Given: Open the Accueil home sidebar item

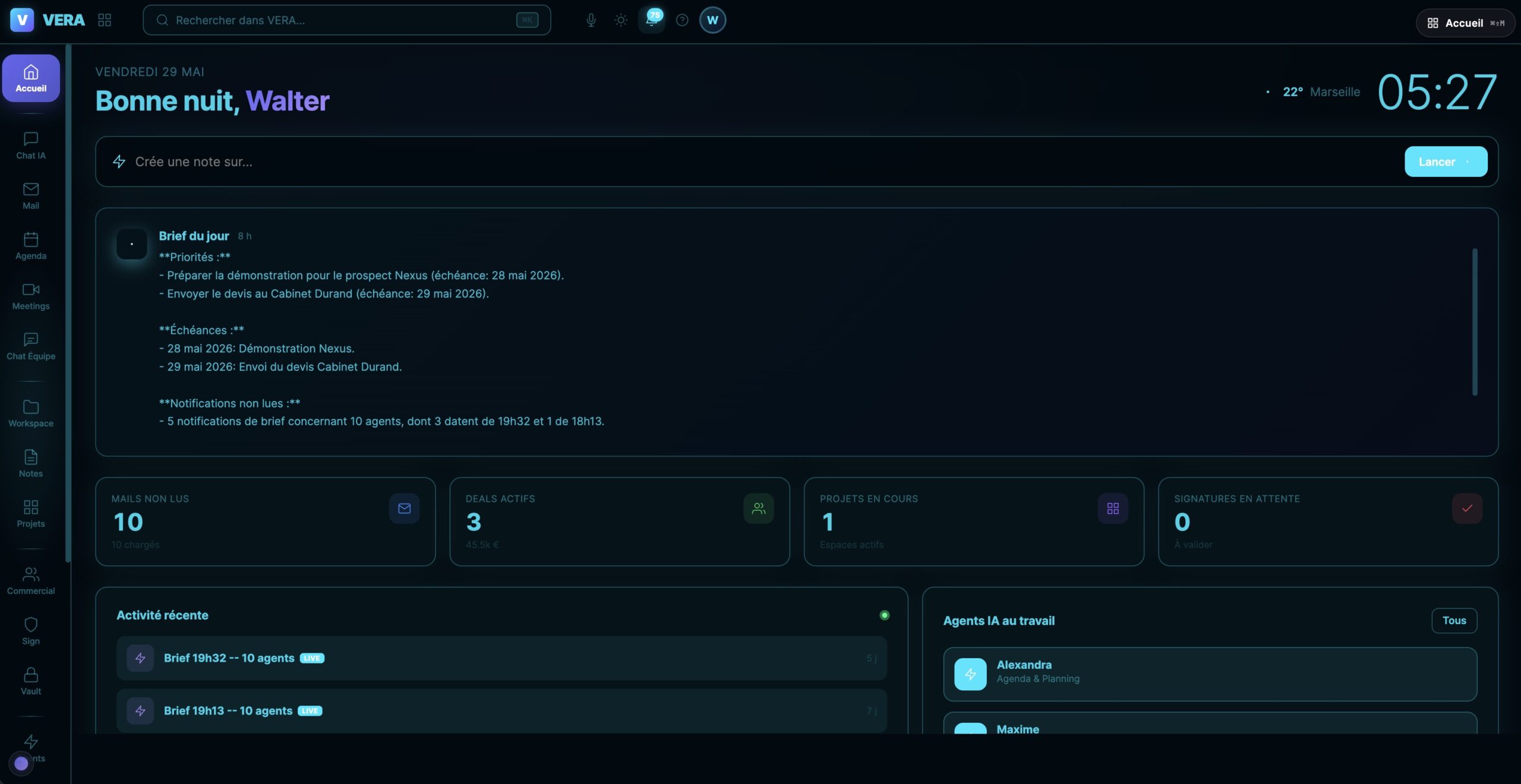Looking at the screenshot, I should point(31,78).
